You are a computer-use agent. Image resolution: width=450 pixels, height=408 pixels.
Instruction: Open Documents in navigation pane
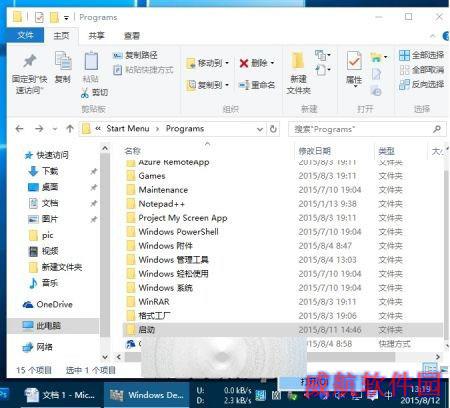pos(43,203)
